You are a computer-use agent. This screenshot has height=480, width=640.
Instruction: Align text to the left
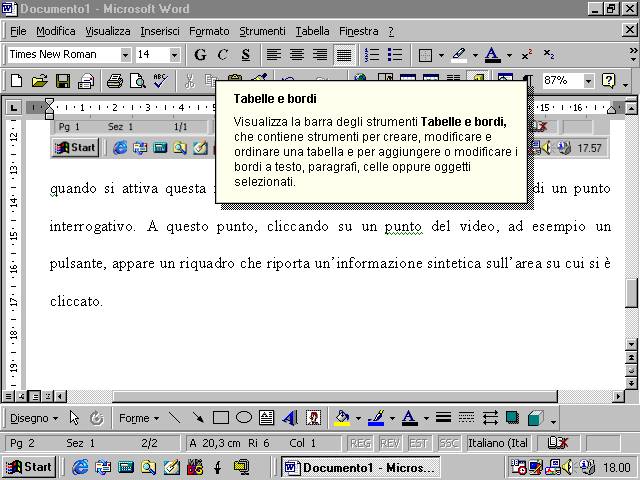(274, 55)
